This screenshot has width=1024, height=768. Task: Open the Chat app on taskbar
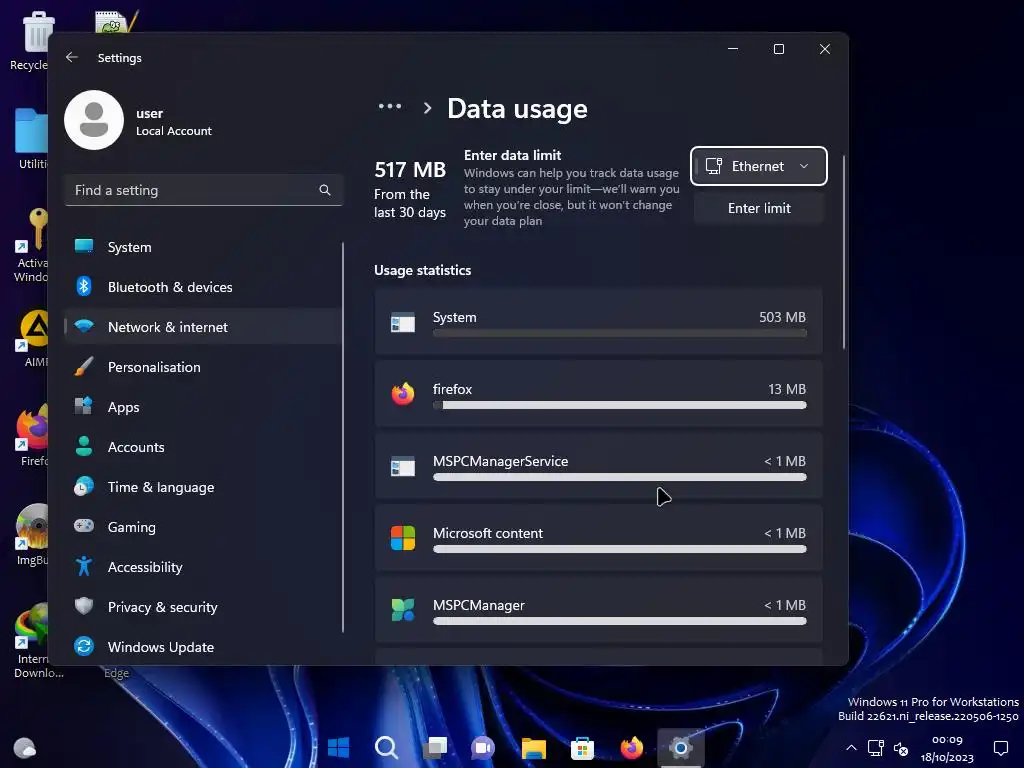[x=483, y=748]
